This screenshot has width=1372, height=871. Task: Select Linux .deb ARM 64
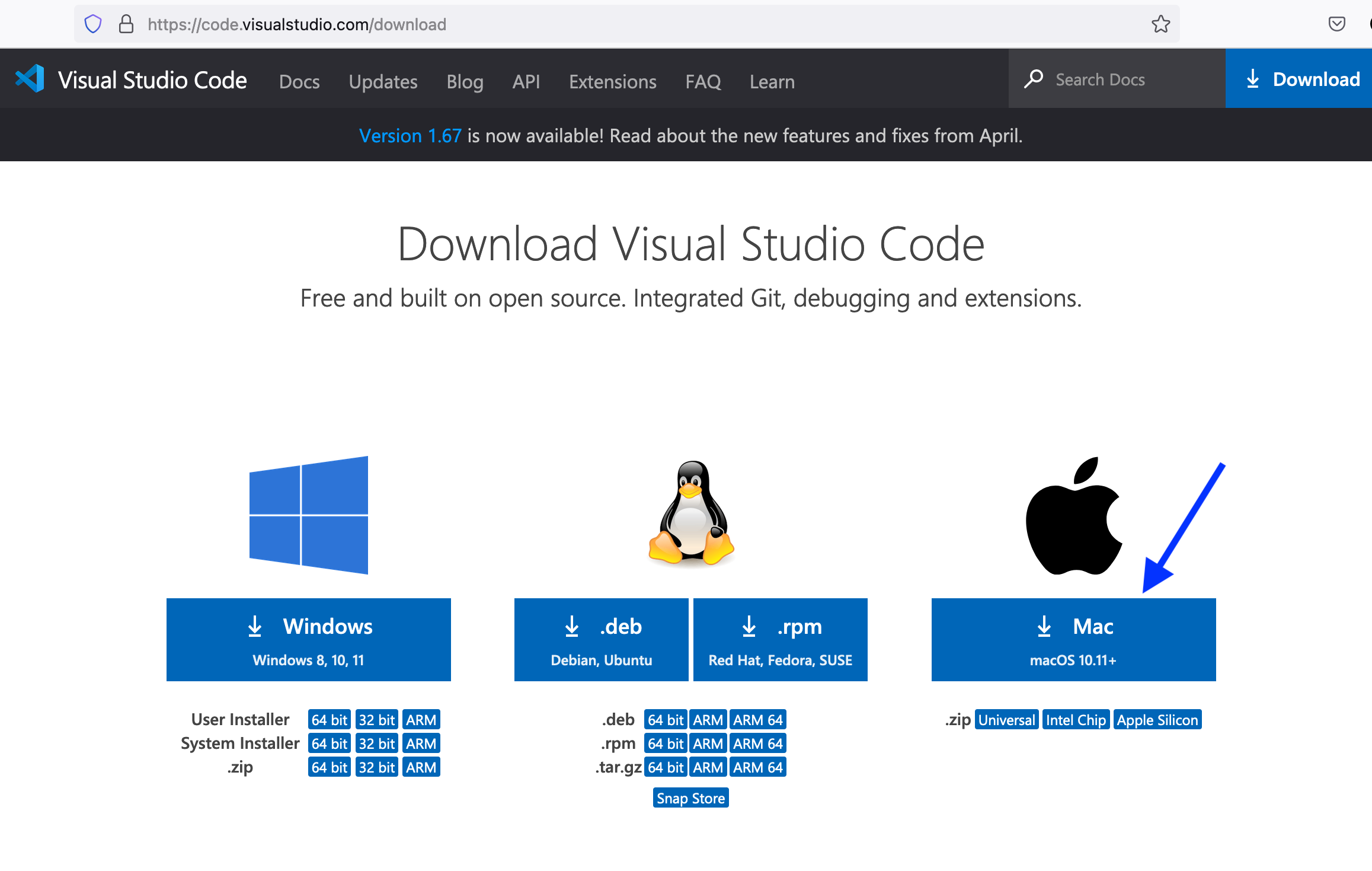click(758, 720)
